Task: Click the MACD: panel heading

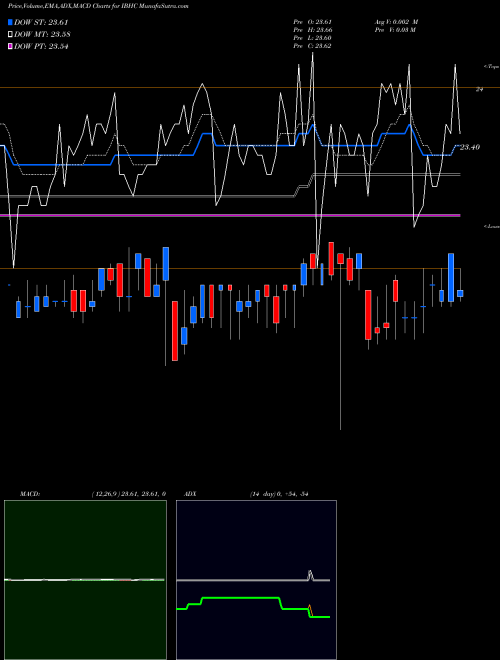Action: [30, 494]
